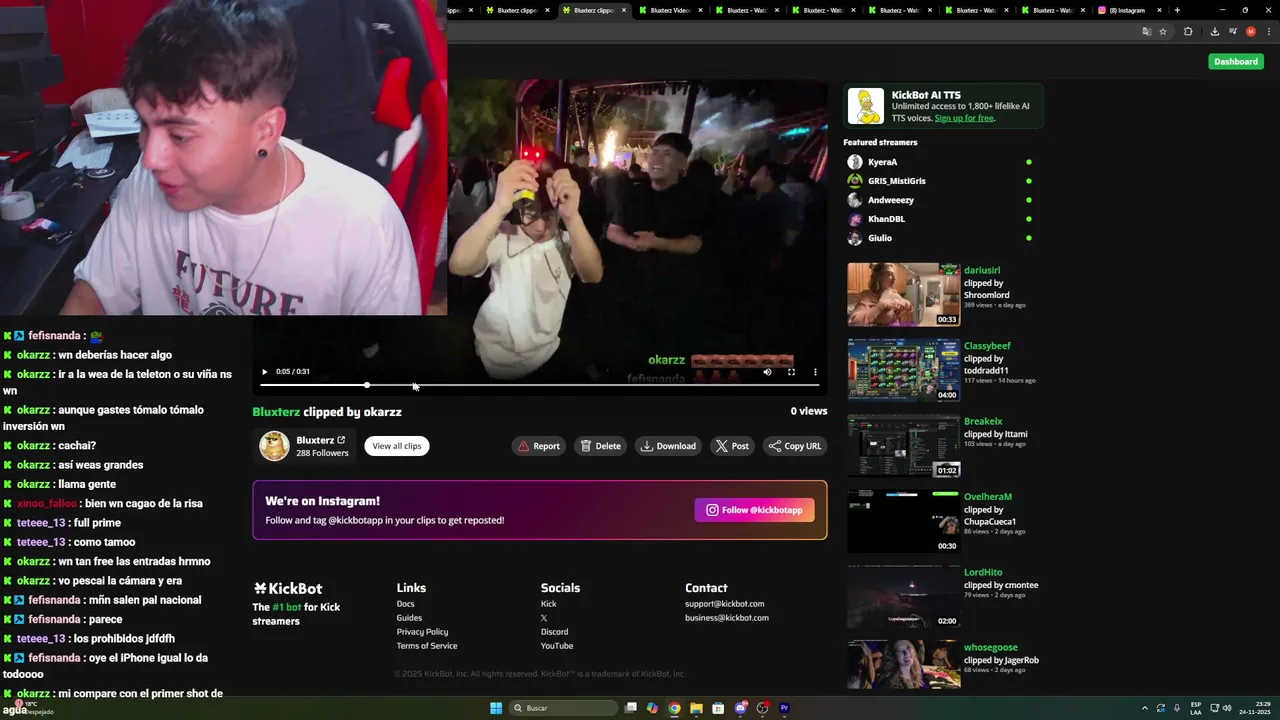
Task: Follow @kickbotapp on Instagram
Action: (x=755, y=510)
